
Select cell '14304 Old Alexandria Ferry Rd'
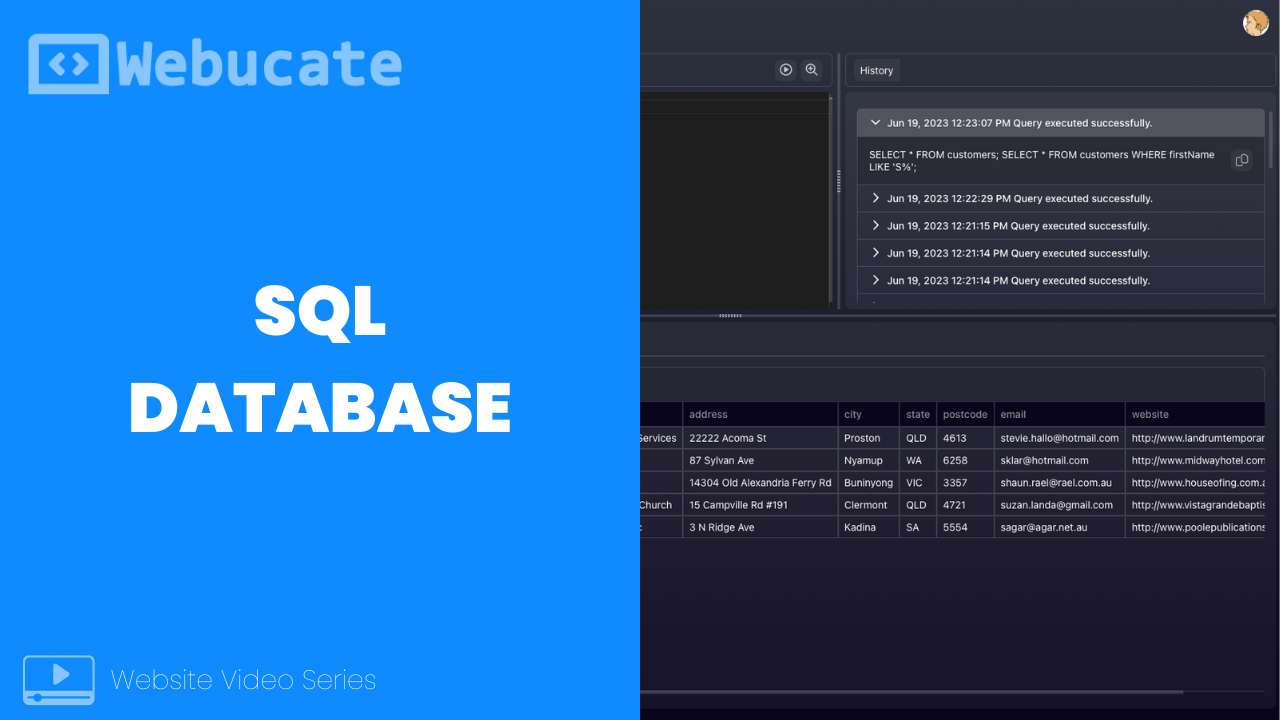760,483
